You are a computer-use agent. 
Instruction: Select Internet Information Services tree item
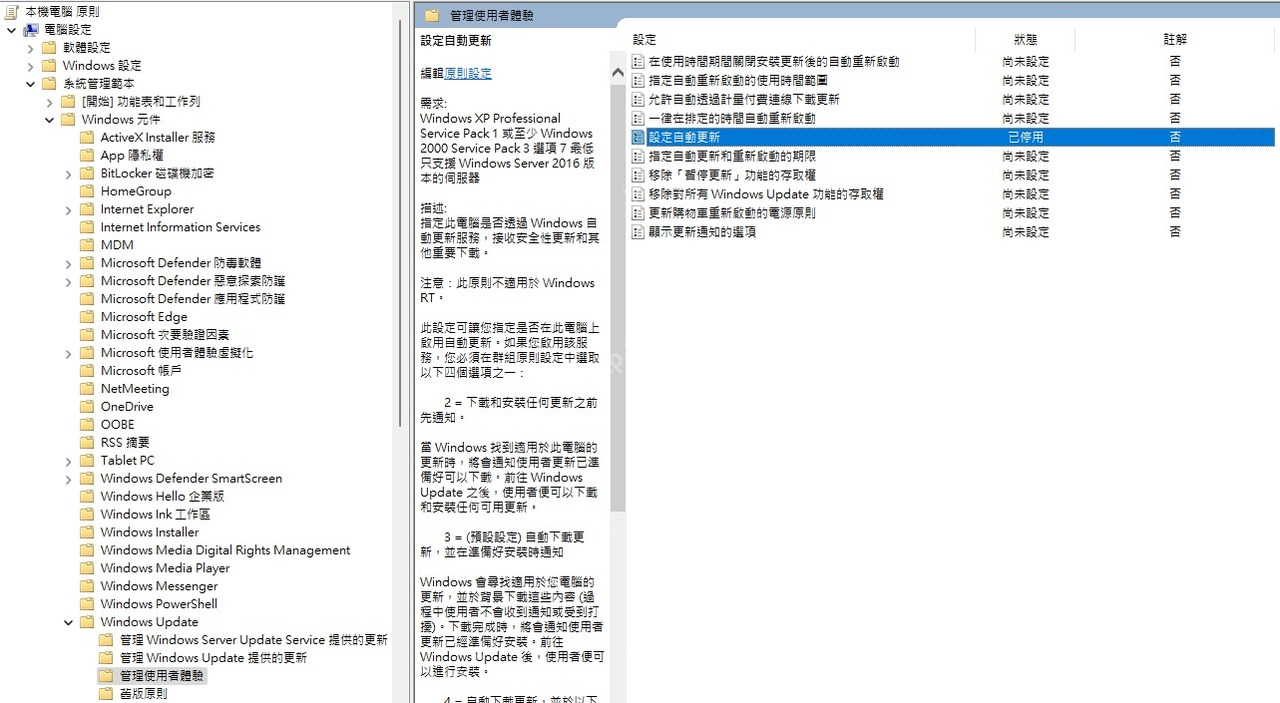180,228
